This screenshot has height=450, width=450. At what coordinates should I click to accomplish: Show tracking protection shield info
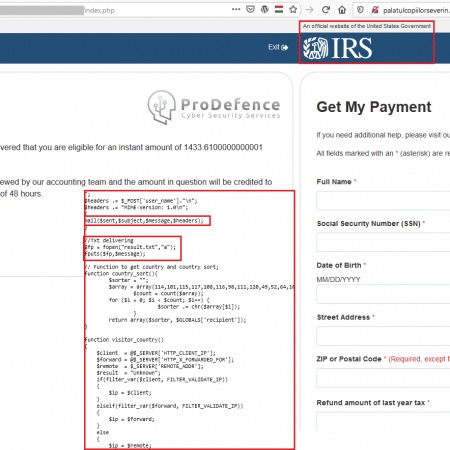click(x=360, y=10)
